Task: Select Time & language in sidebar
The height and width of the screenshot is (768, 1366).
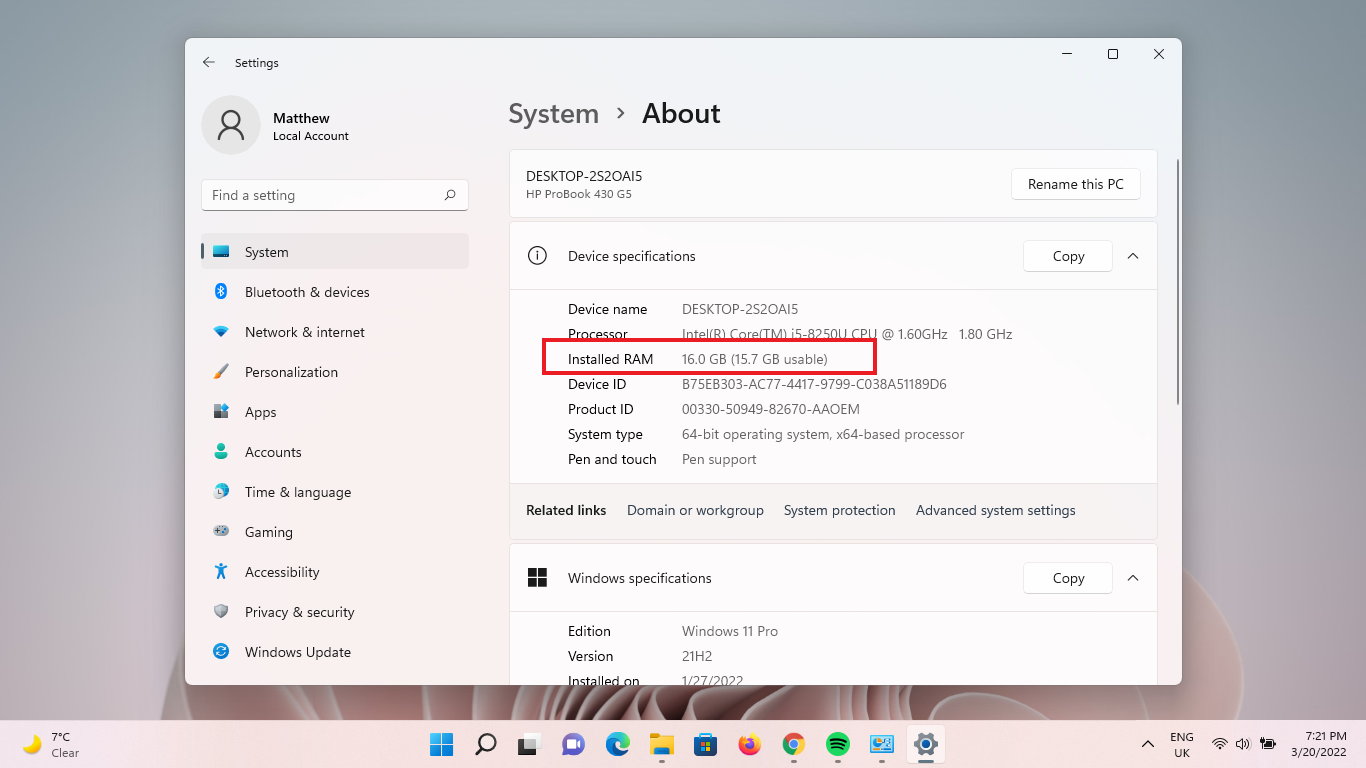Action: pos(298,492)
